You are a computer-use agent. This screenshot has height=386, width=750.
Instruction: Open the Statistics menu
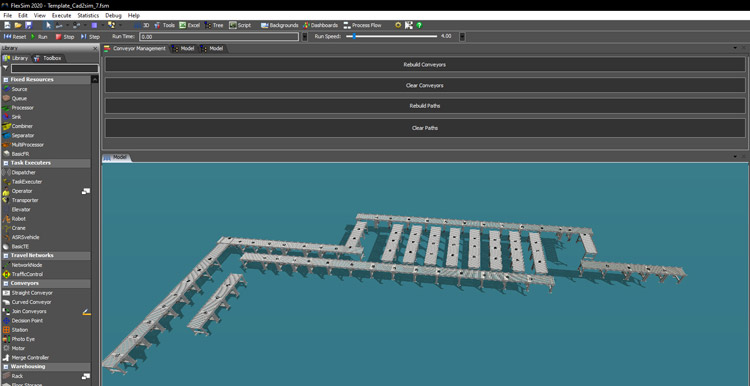point(88,15)
